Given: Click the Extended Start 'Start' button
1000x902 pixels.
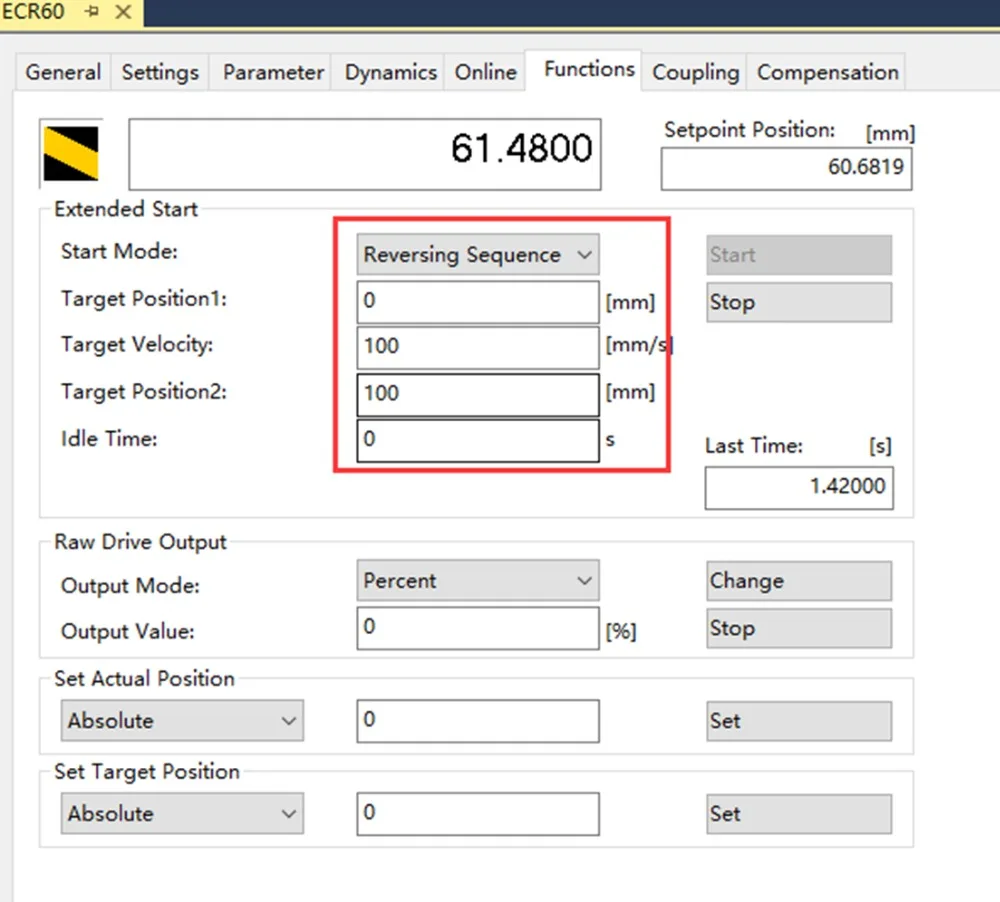Looking at the screenshot, I should tap(798, 255).
